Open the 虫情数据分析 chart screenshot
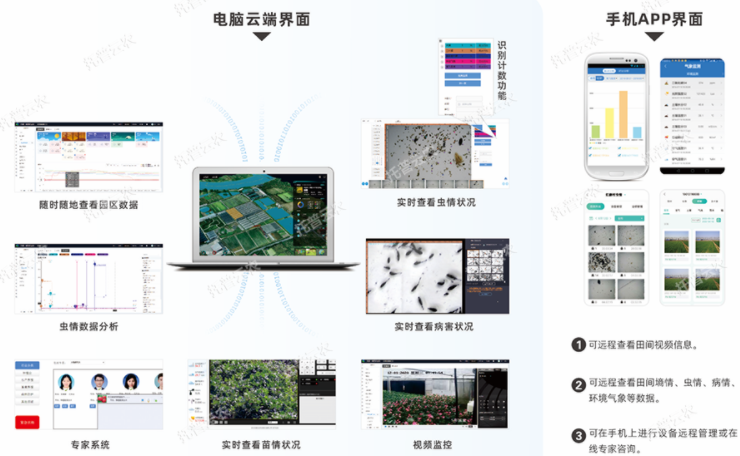 tap(89, 279)
